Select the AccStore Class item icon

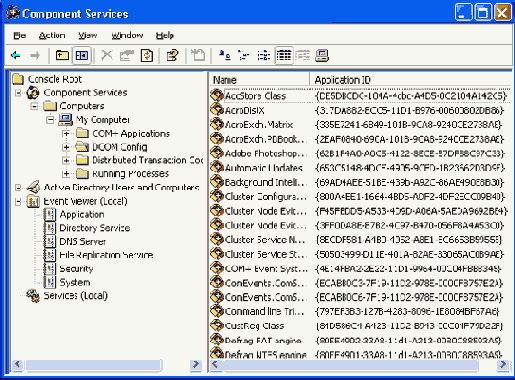[217, 95]
